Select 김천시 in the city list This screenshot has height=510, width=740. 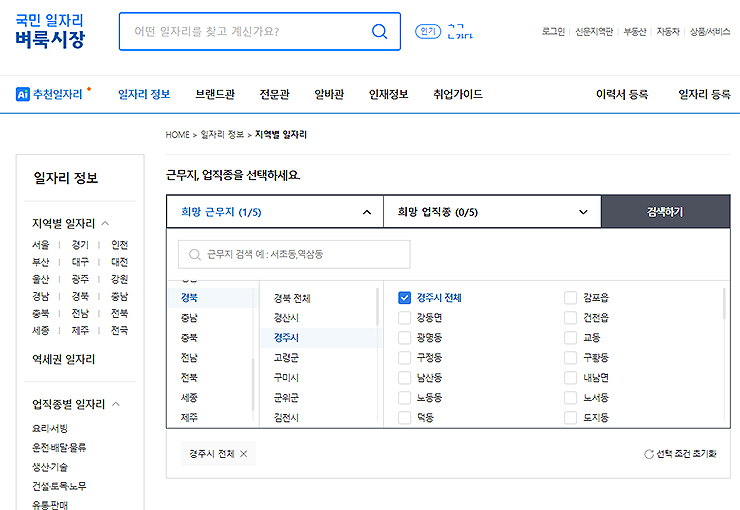pyautogui.click(x=286, y=418)
